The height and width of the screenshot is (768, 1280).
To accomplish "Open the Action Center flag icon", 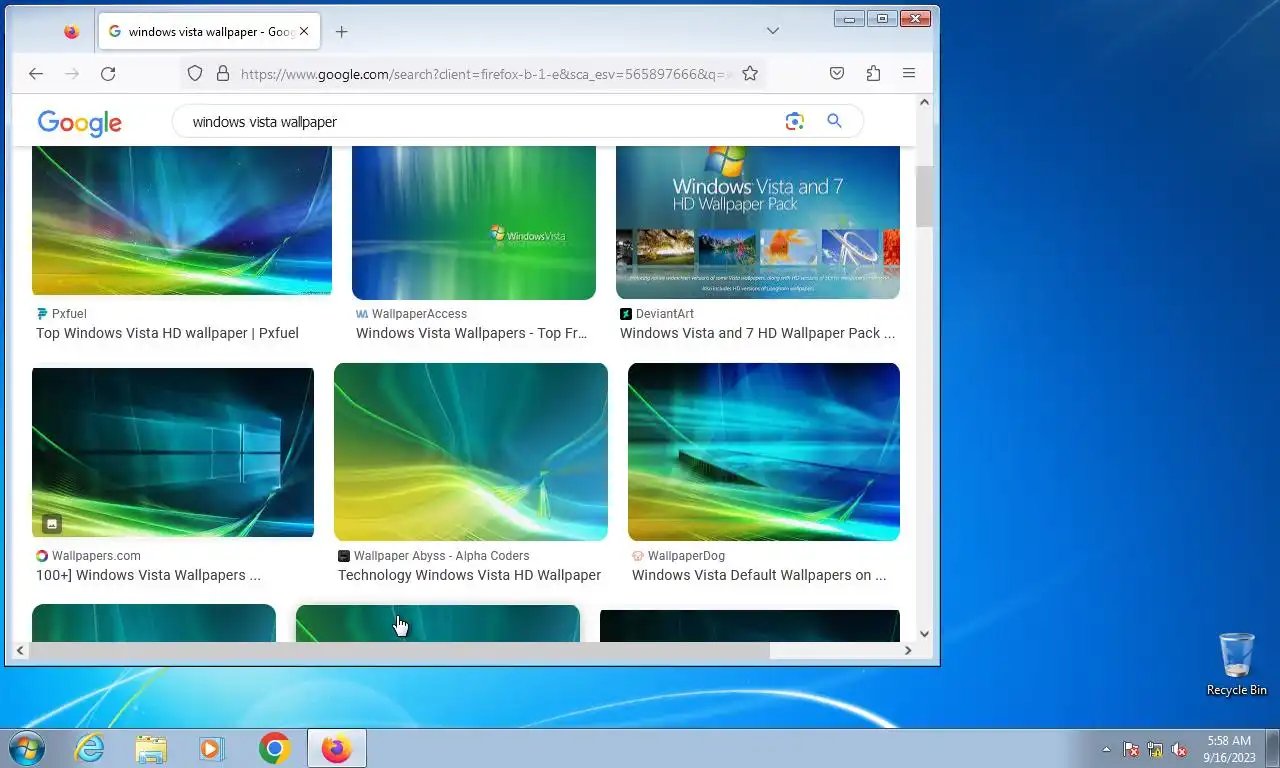I will click(x=1131, y=749).
